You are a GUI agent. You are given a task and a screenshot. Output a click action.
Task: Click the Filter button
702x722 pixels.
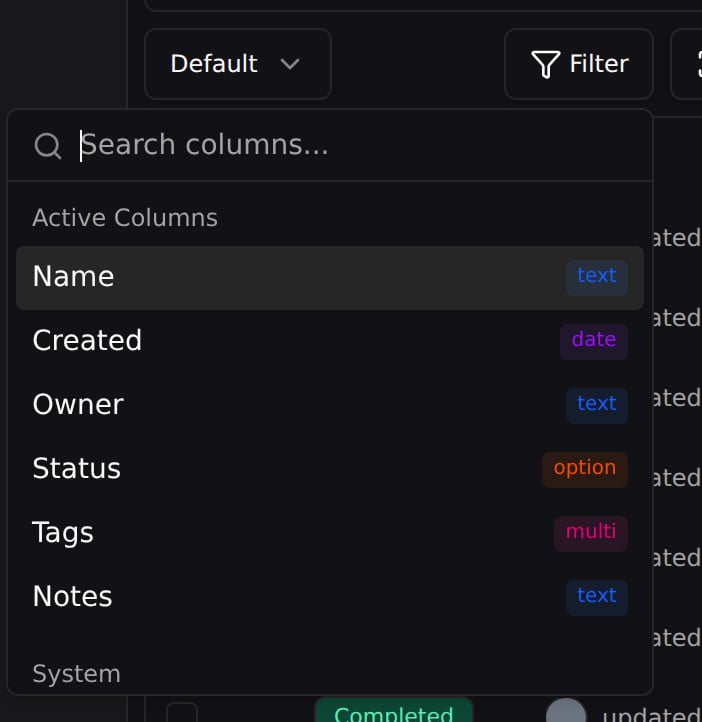579,64
